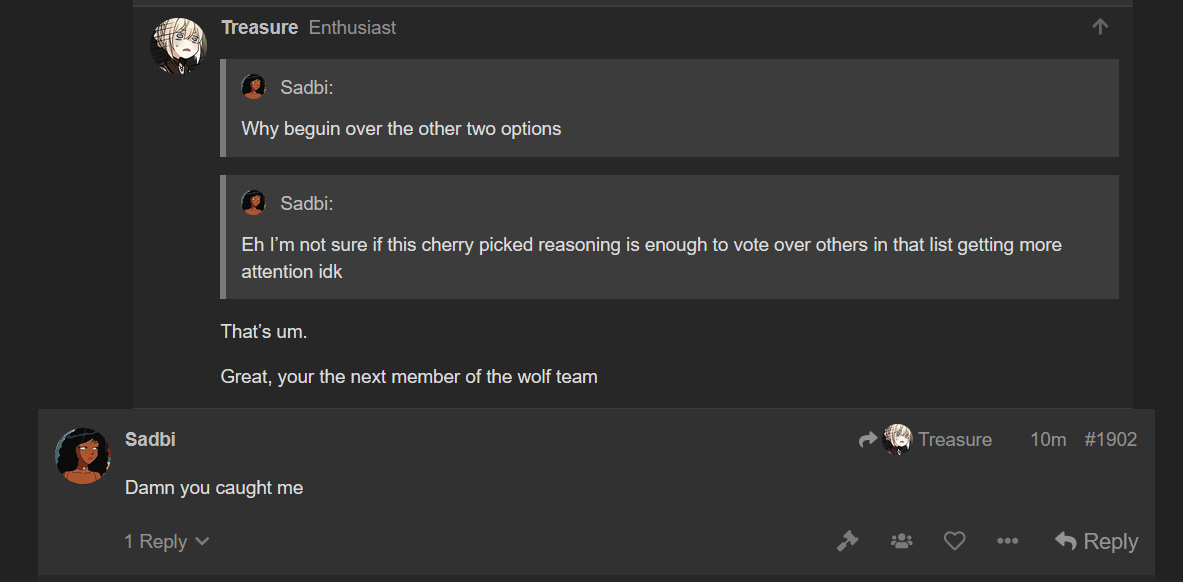Screen dimensions: 1183x582
Task: Click the Sadbi username in post header
Action: point(150,439)
